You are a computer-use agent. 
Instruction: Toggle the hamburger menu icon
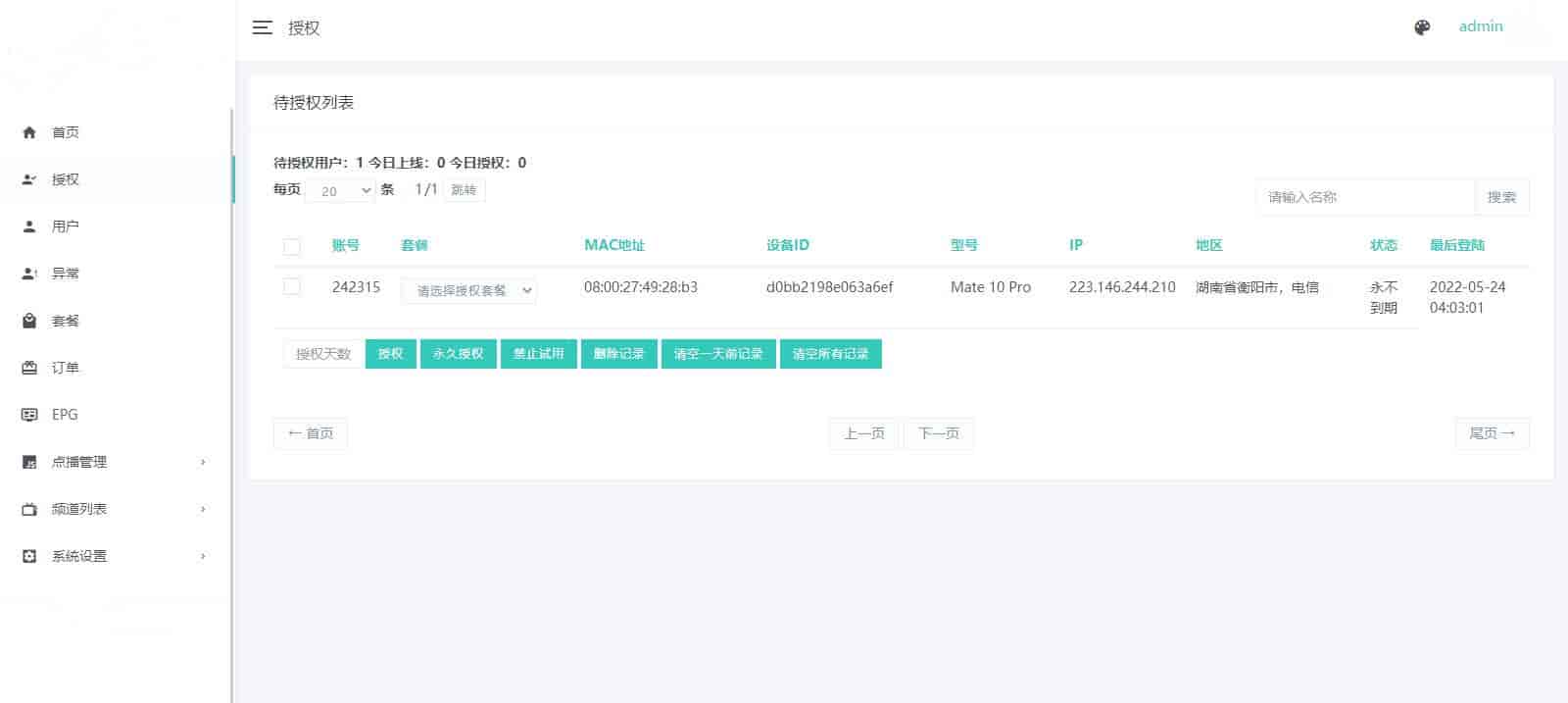click(x=262, y=27)
